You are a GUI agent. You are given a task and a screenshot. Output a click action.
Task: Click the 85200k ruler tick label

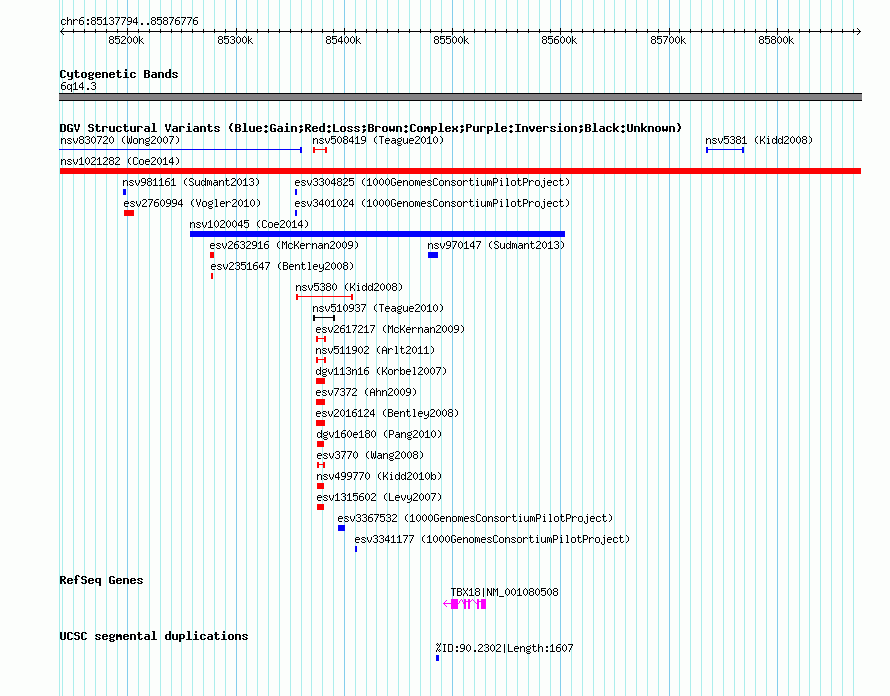click(126, 40)
